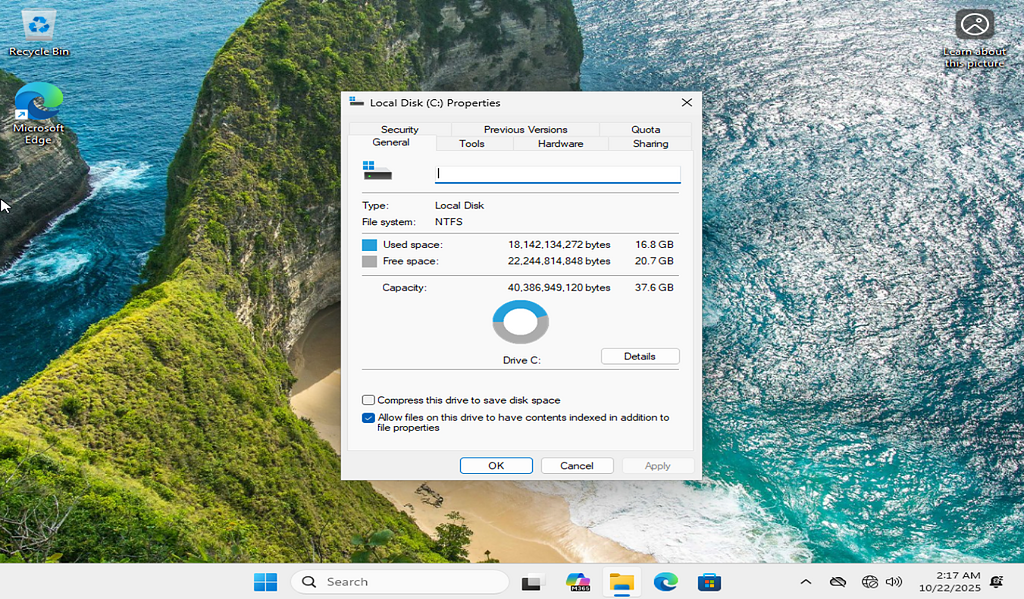1024x599 pixels.
Task: Open the Security tab
Action: (x=399, y=130)
